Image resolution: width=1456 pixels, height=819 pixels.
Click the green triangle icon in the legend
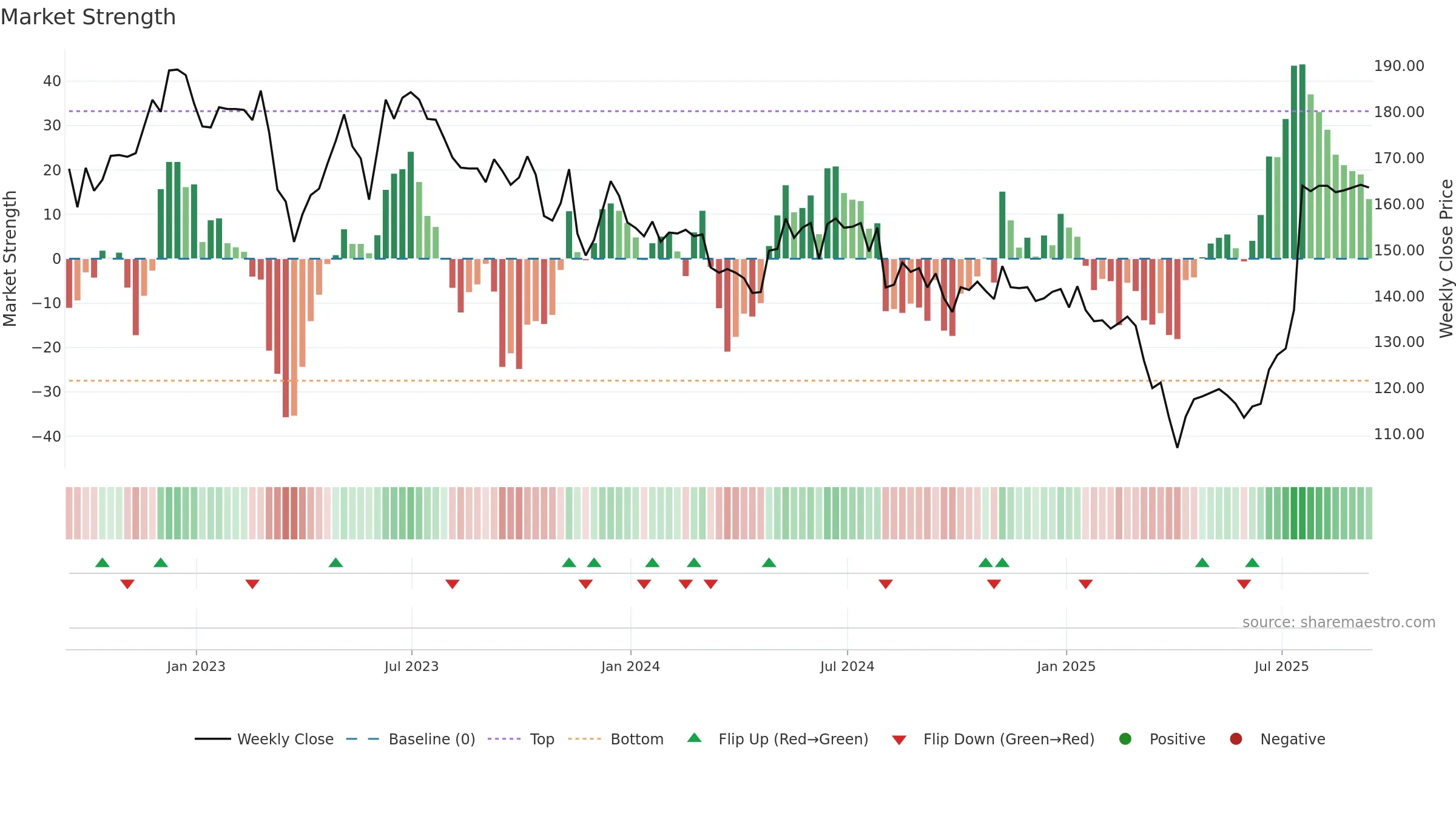[695, 738]
